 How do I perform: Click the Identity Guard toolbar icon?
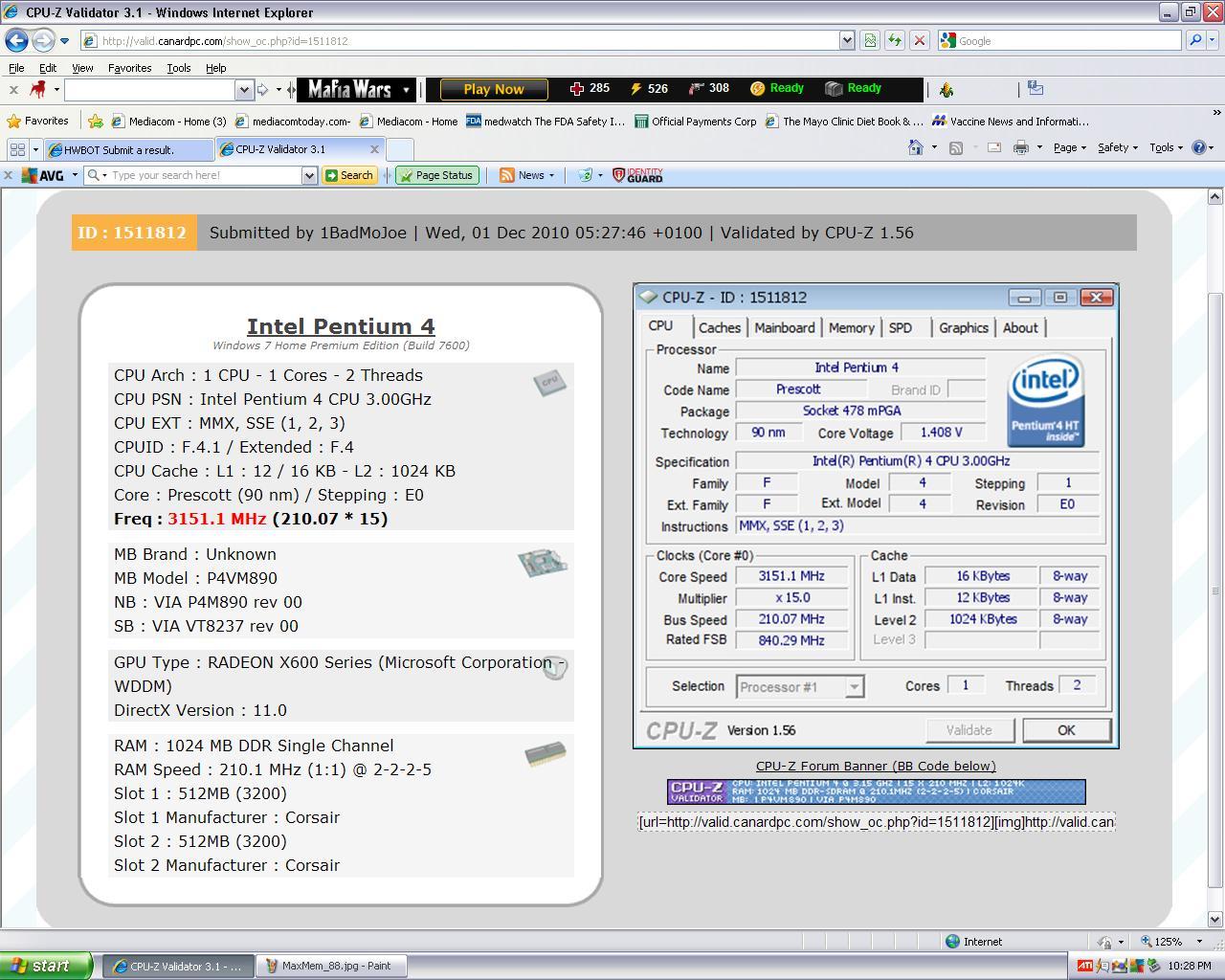pyautogui.click(x=637, y=175)
